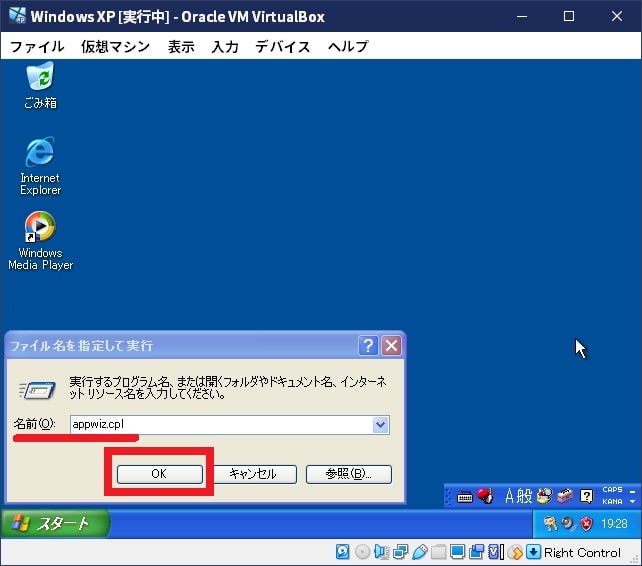The width and height of the screenshot is (642, 566).
Task: Confirm the Run dialog with OK
Action: [160, 474]
